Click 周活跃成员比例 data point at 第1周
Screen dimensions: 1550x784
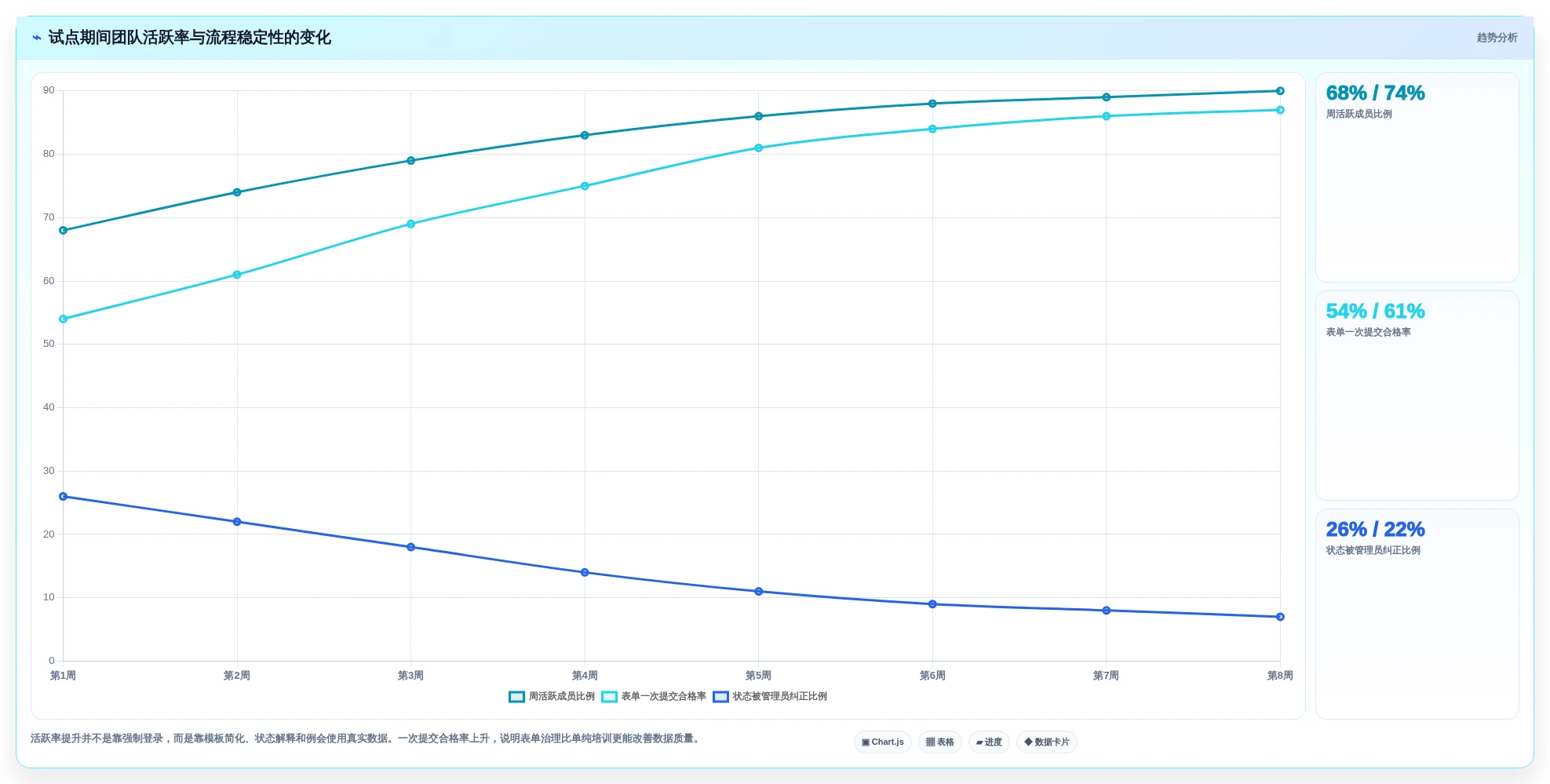click(x=63, y=230)
